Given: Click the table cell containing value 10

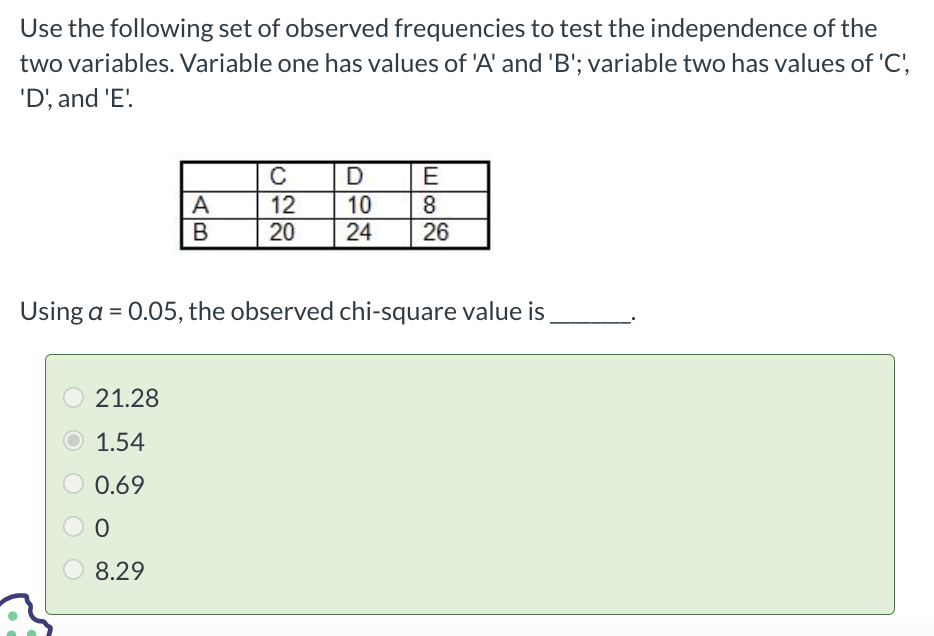Looking at the screenshot, I should pyautogui.click(x=355, y=206).
